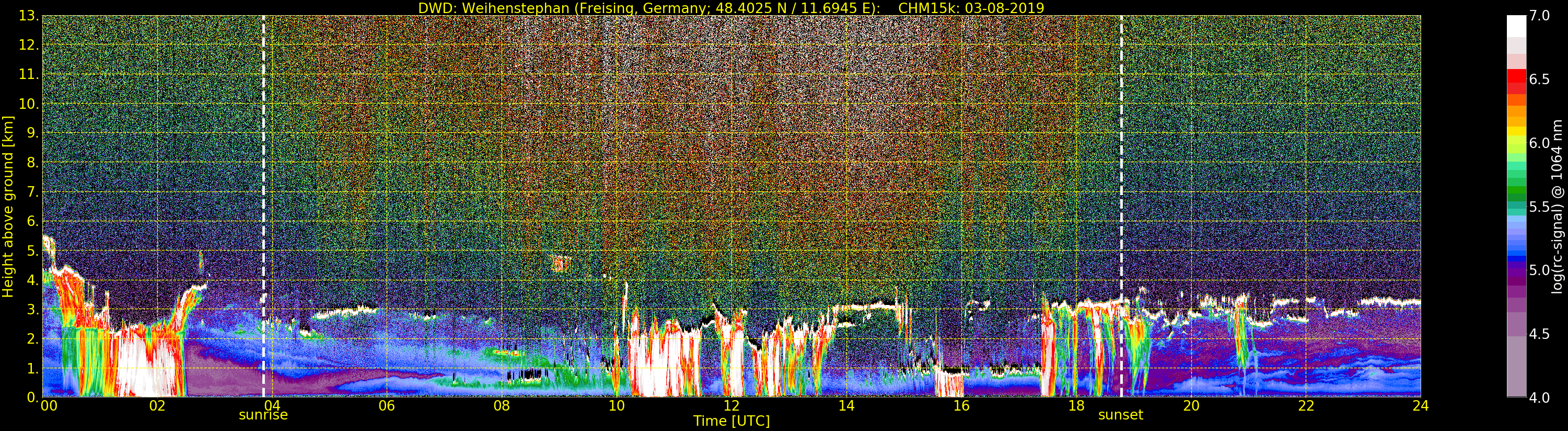
Task: Click the colorbar value label "5.5"
Action: tap(1539, 207)
